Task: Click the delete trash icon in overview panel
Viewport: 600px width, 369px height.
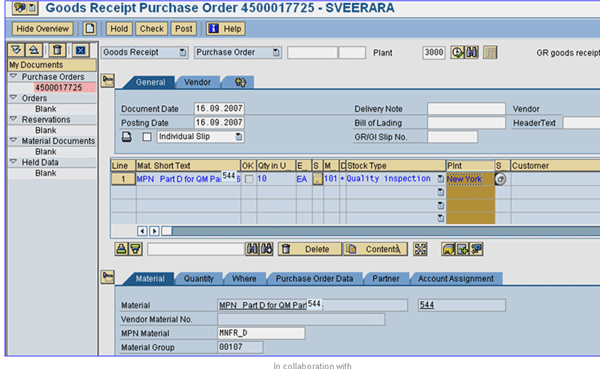Action: pyautogui.click(x=57, y=50)
